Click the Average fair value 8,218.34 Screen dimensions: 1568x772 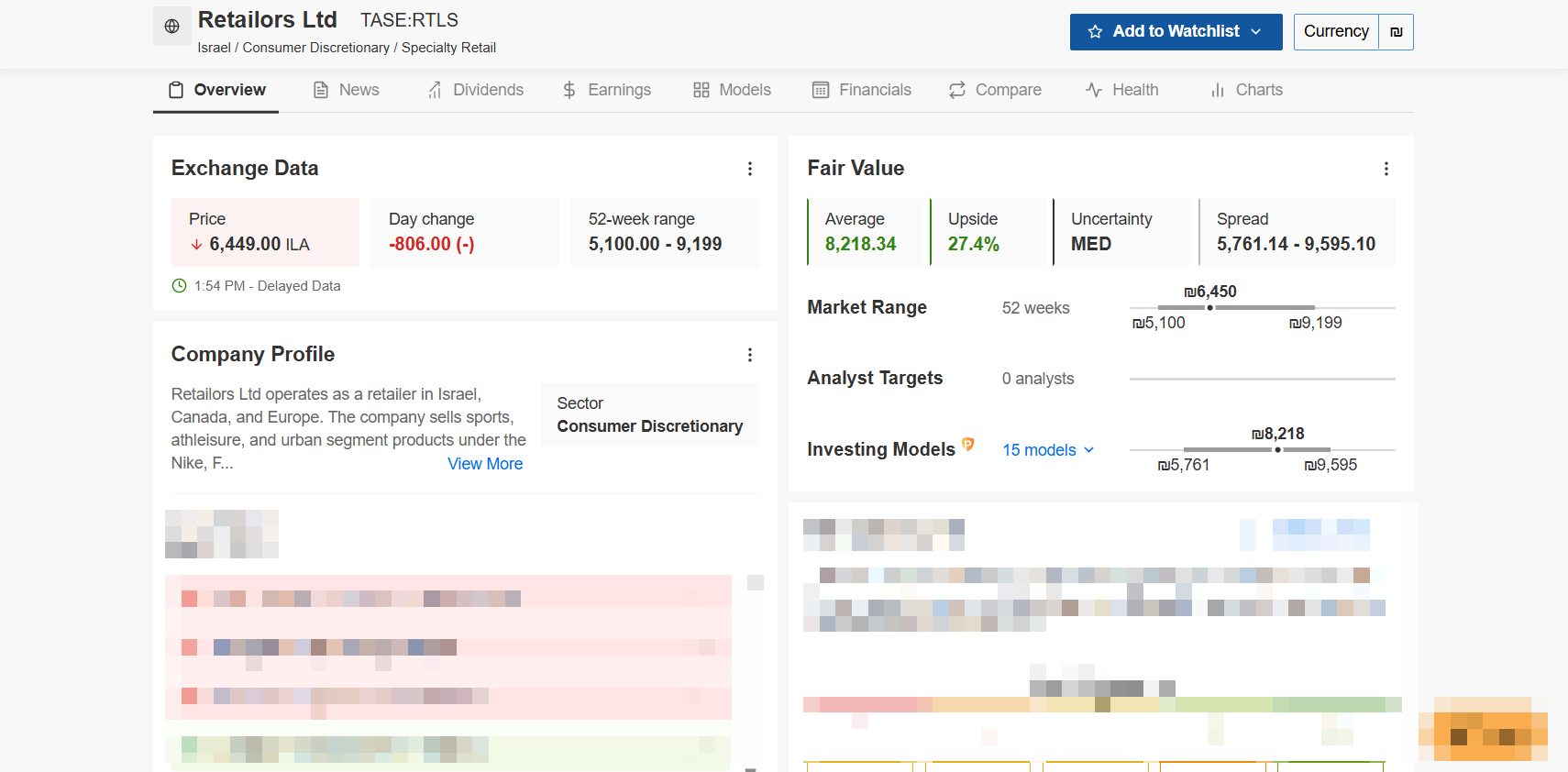[860, 245]
